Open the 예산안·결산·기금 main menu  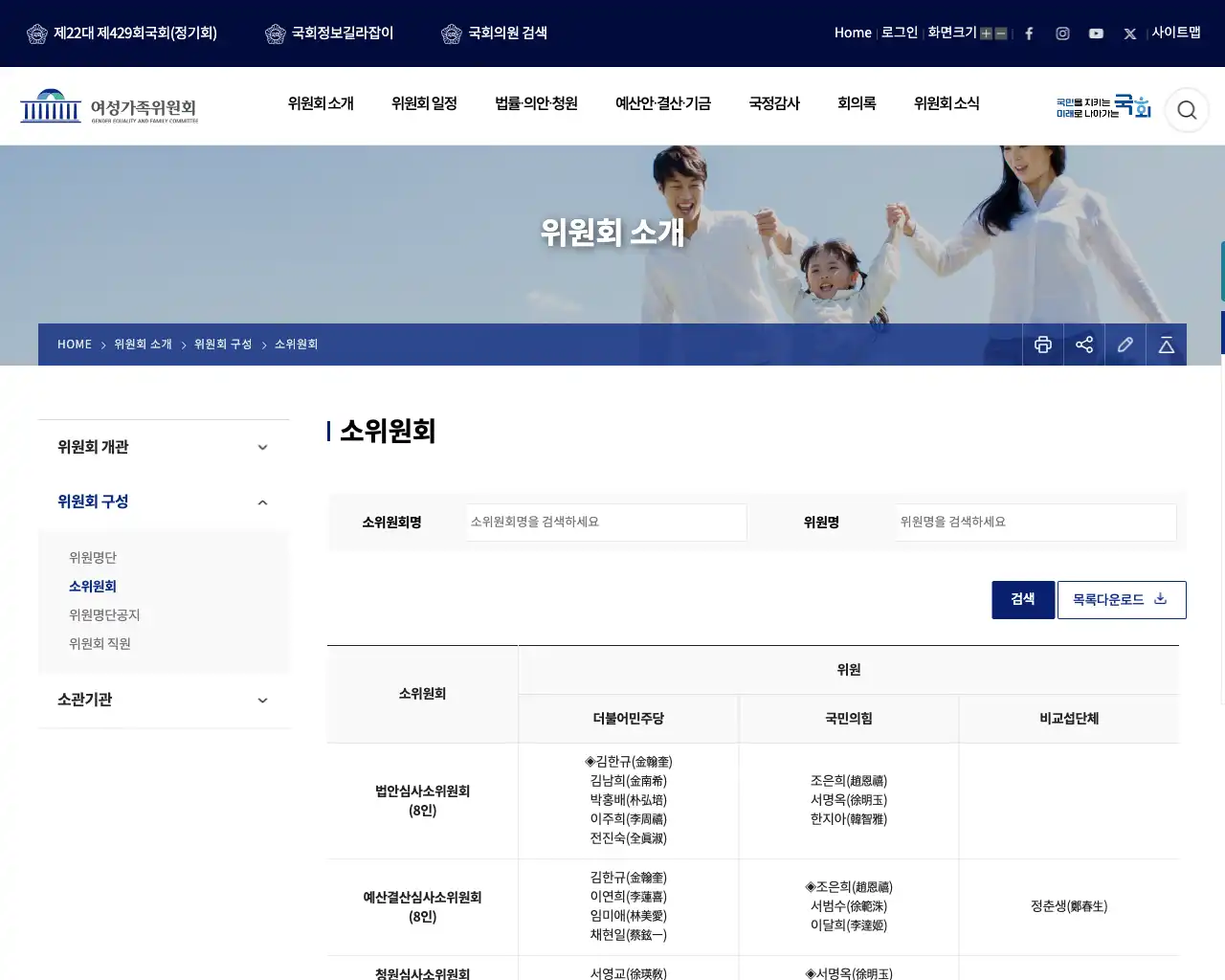pyautogui.click(x=663, y=103)
